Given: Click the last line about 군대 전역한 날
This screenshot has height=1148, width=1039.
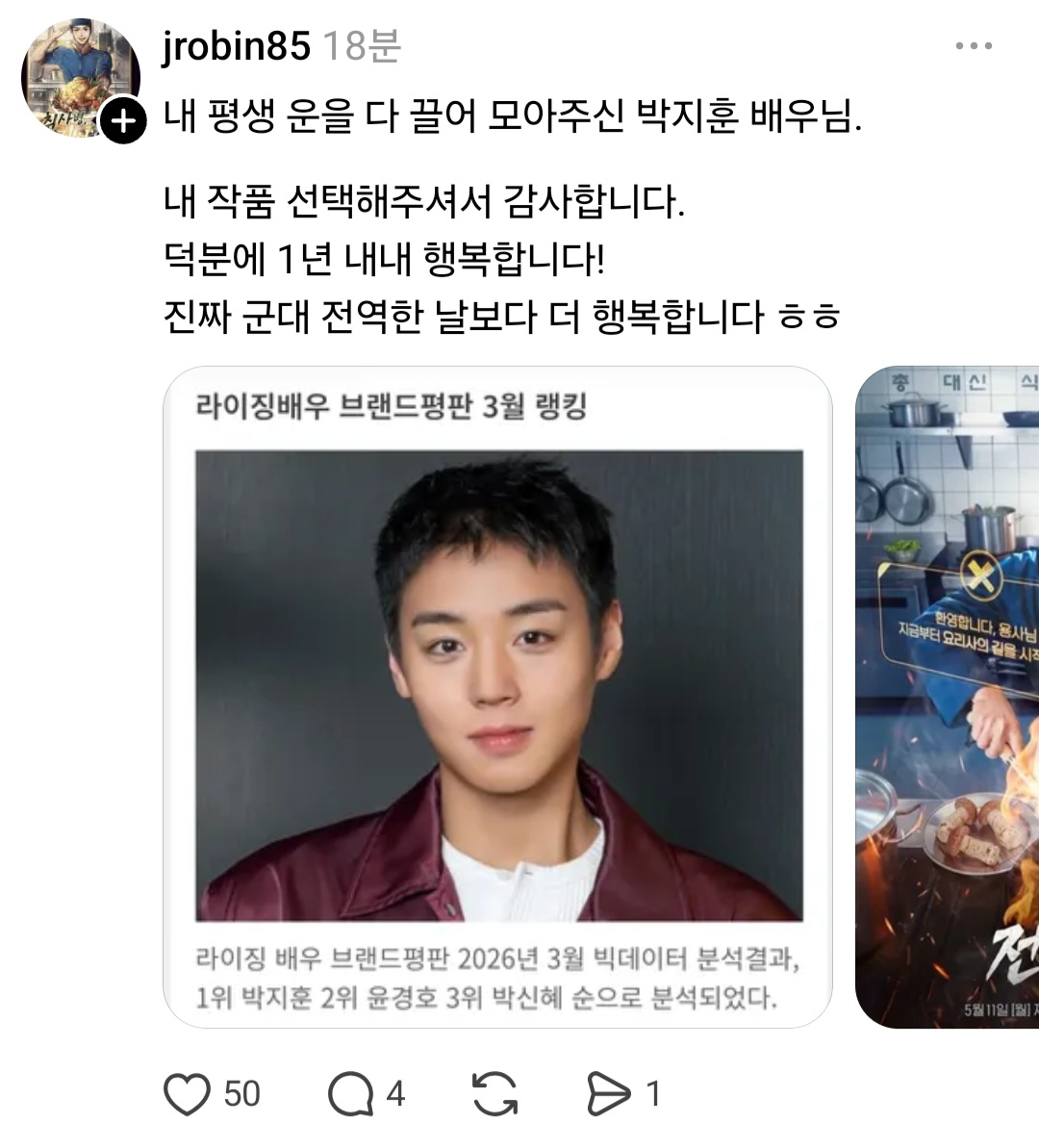Looking at the screenshot, I should (x=501, y=317).
